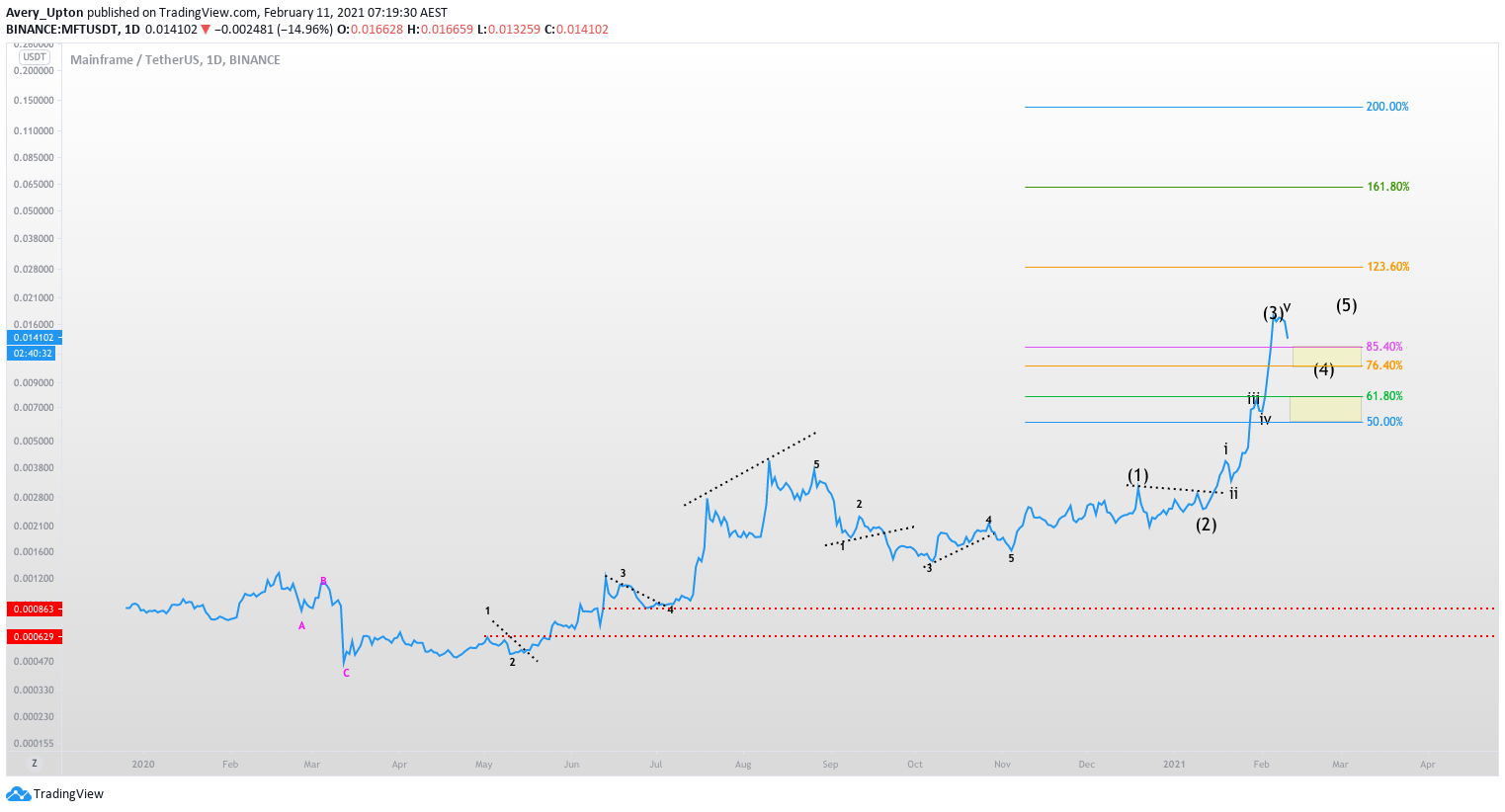This screenshot has height=812, width=1505.
Task: Click the sub-wave ii label
Action: [1233, 493]
